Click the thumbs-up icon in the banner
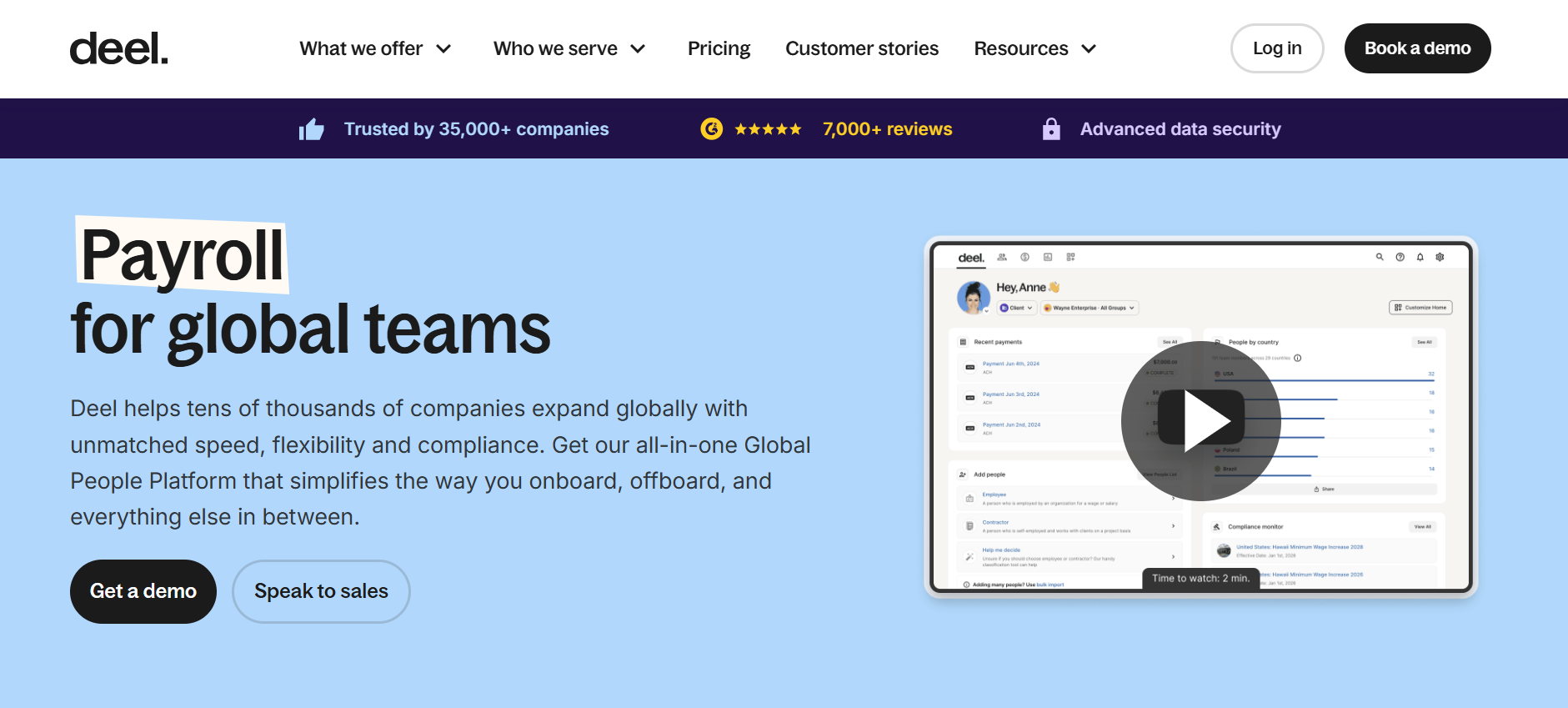Screen dimensions: 1568x708 click(x=312, y=129)
